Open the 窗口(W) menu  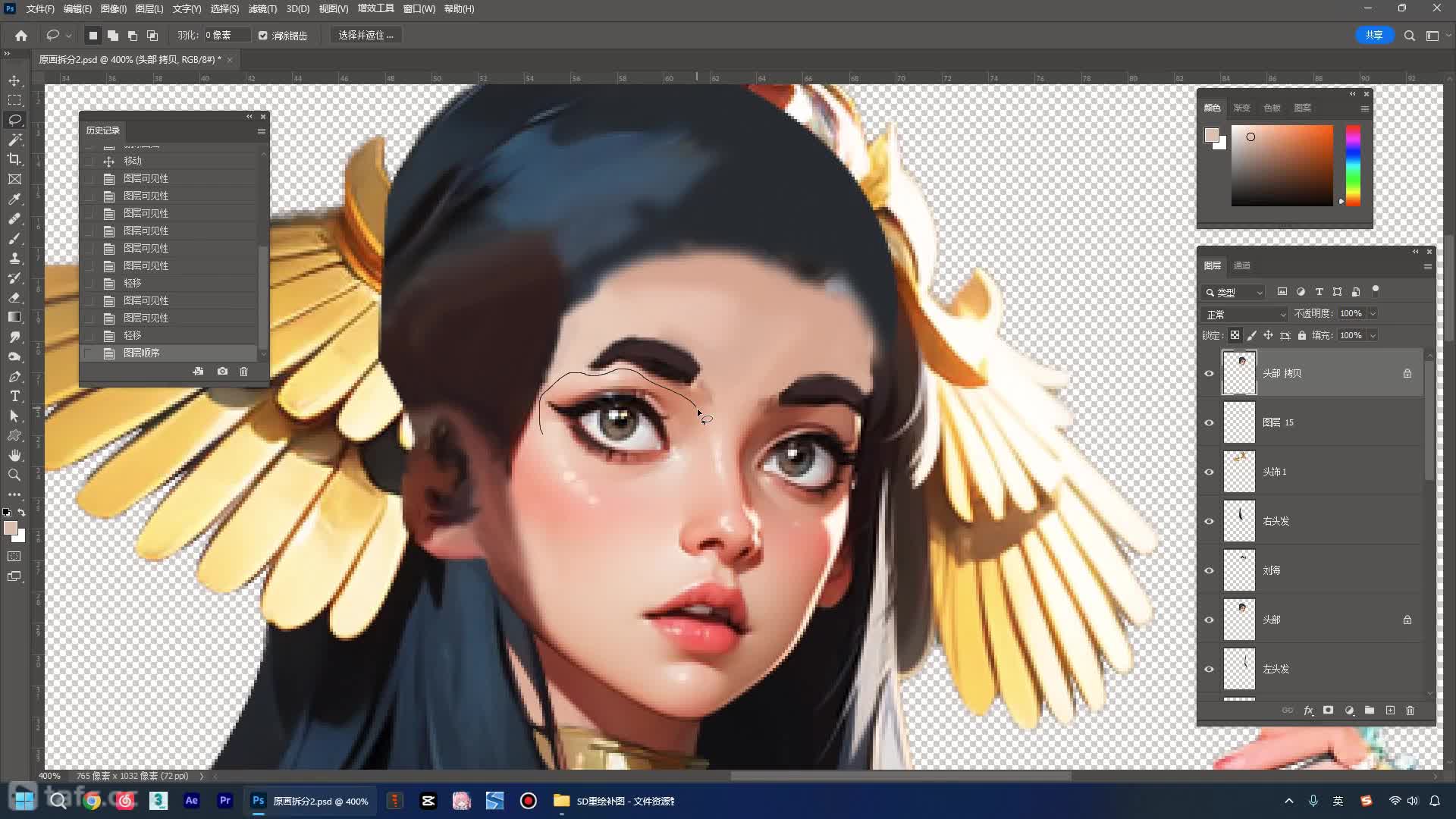coord(419,8)
